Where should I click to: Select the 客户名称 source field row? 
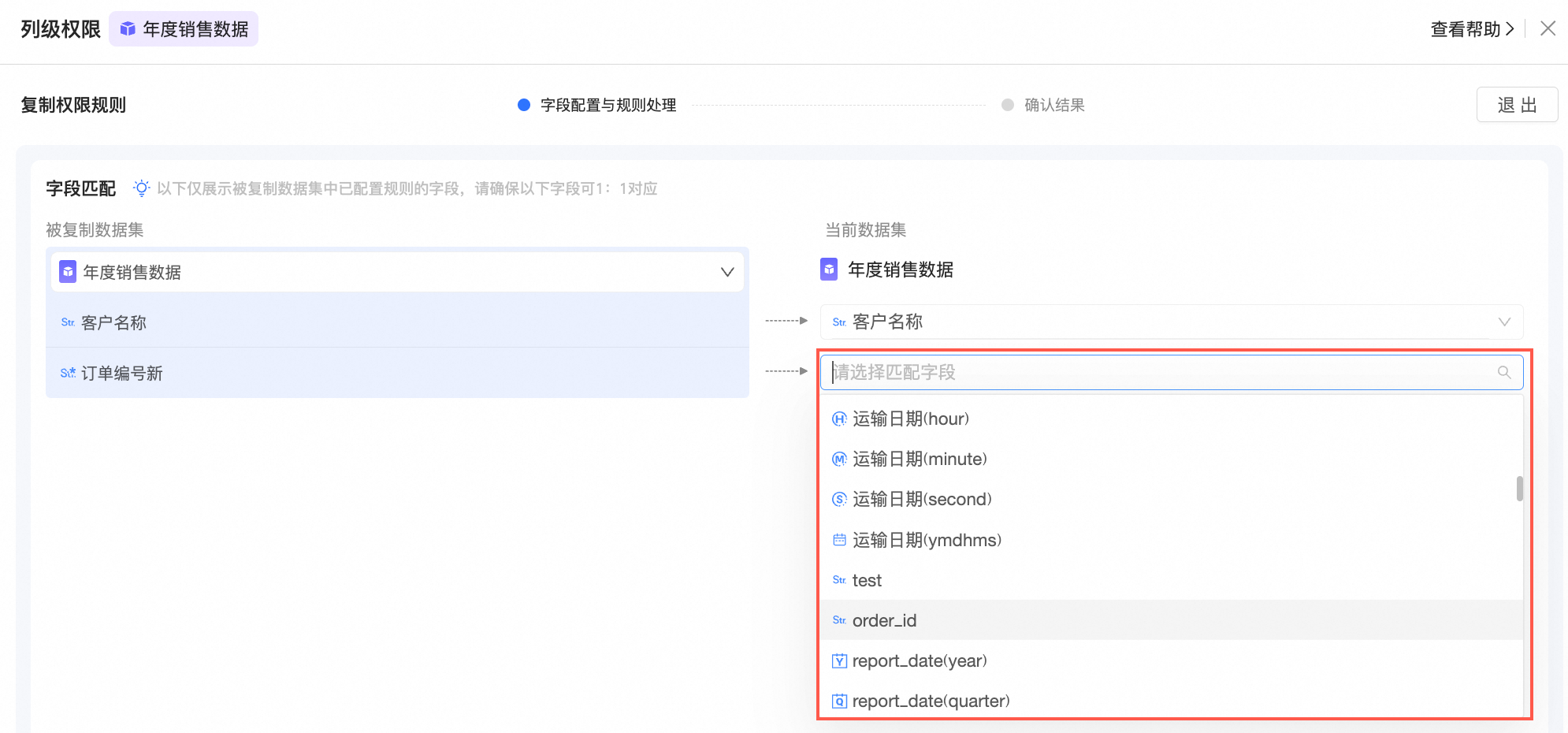(x=397, y=322)
